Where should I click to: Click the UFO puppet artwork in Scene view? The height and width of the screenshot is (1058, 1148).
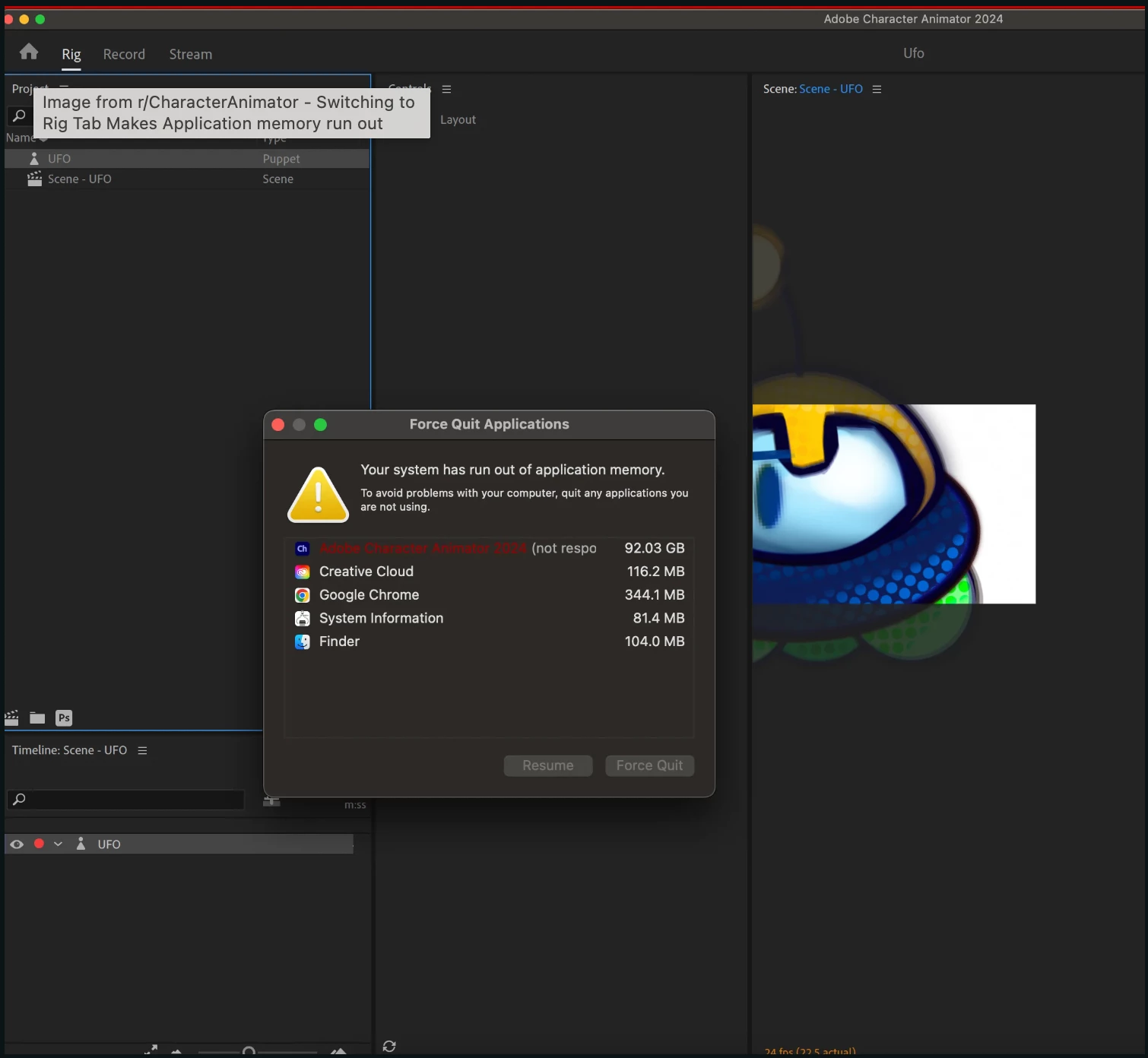[865, 504]
